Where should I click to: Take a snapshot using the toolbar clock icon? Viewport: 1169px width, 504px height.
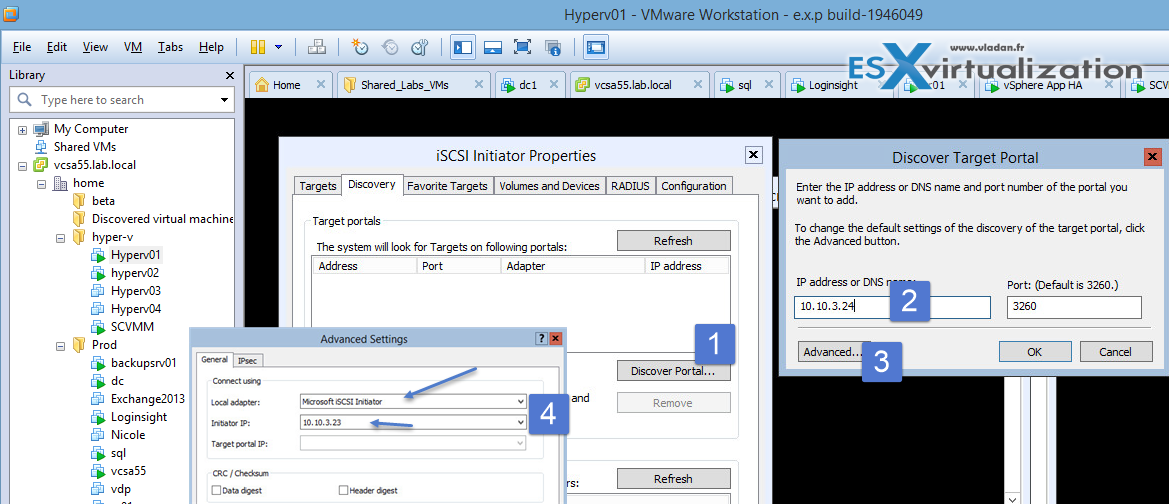[360, 47]
